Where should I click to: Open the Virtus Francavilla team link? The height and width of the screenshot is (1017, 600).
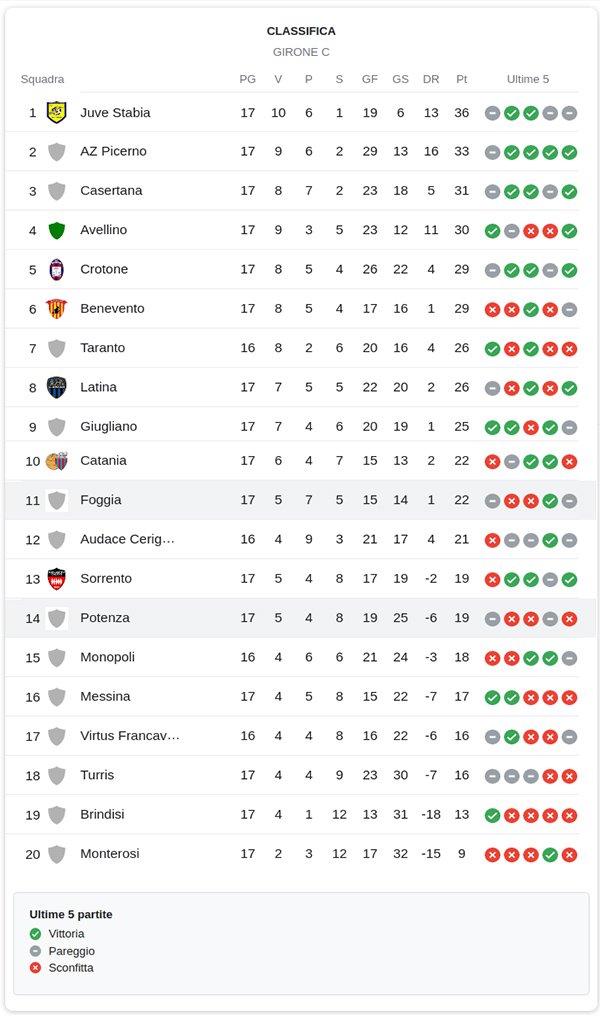coord(130,736)
